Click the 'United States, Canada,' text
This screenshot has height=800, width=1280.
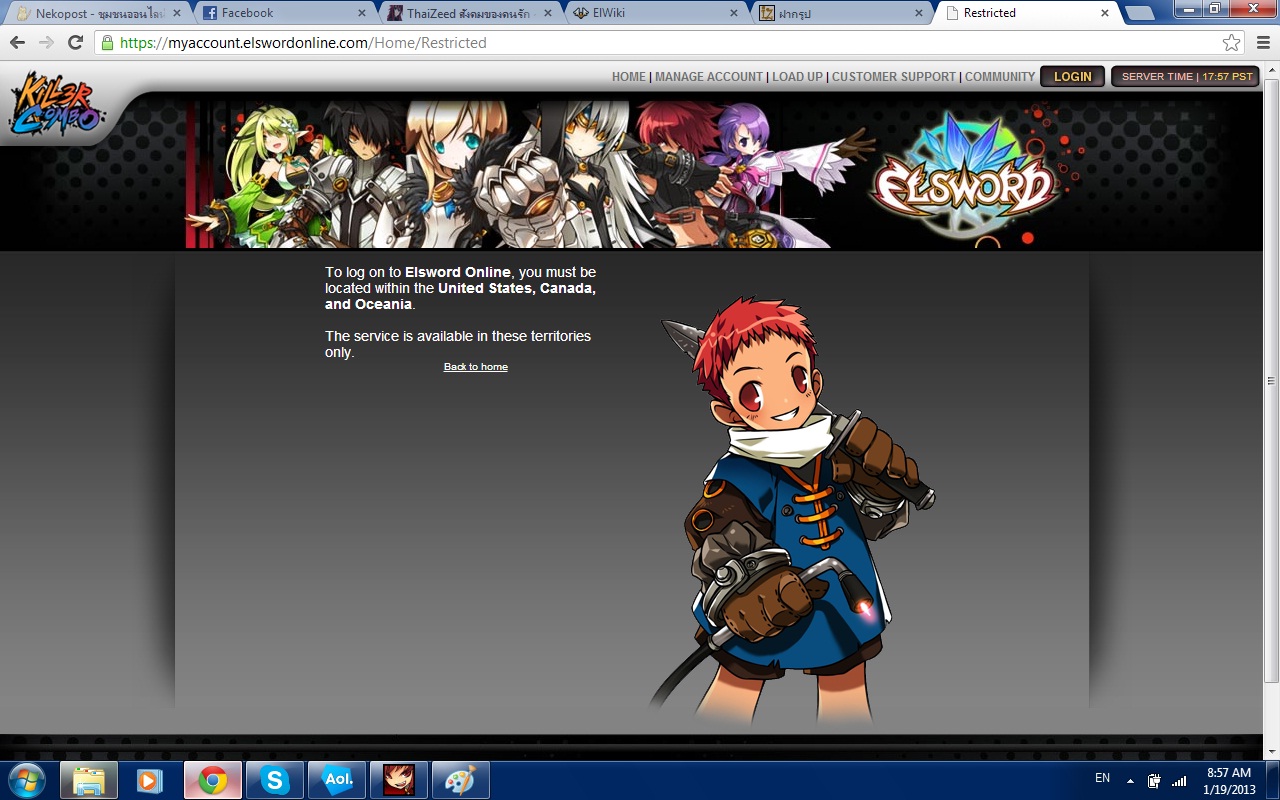(517, 288)
